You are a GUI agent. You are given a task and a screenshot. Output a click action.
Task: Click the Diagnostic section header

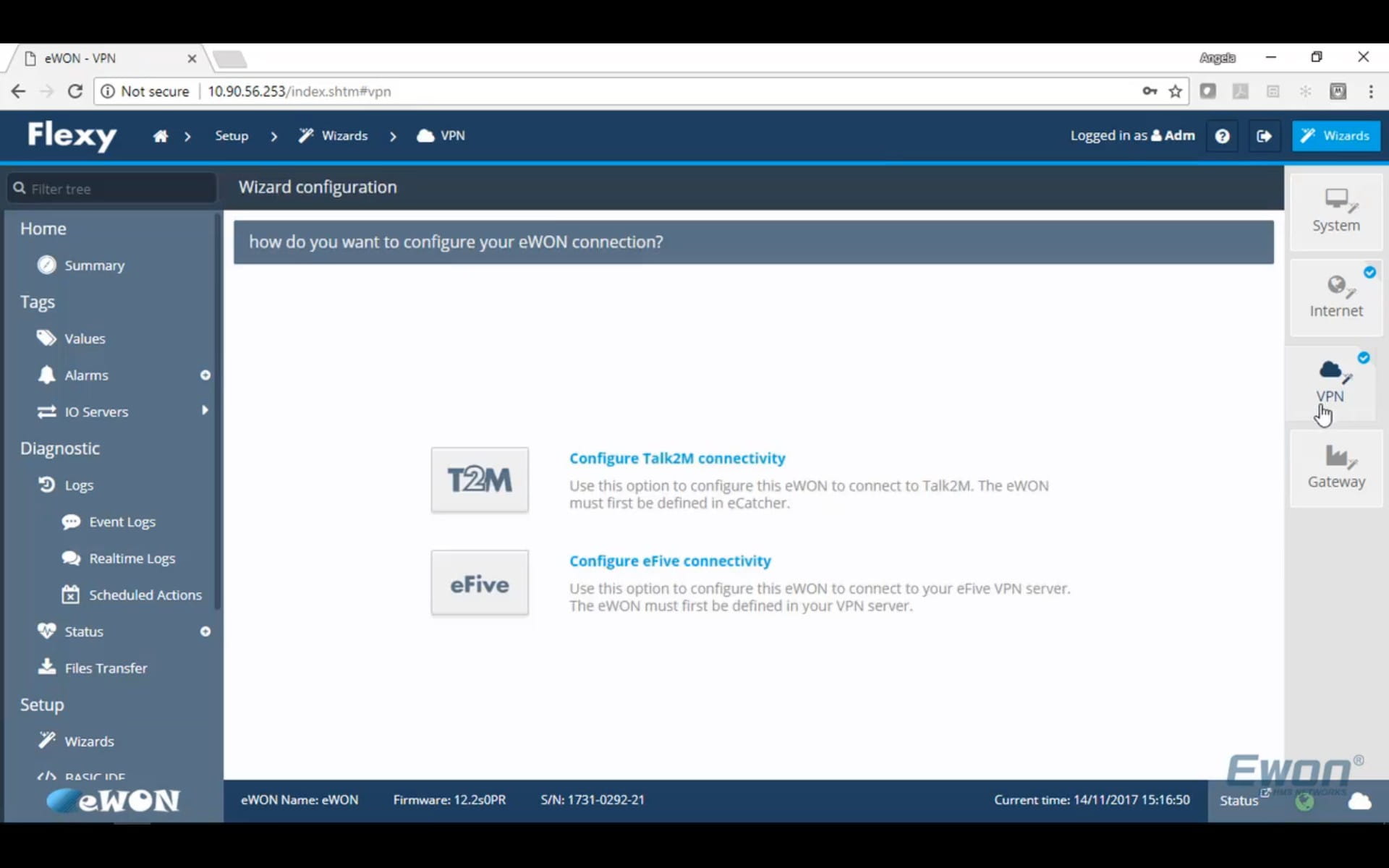pos(60,448)
